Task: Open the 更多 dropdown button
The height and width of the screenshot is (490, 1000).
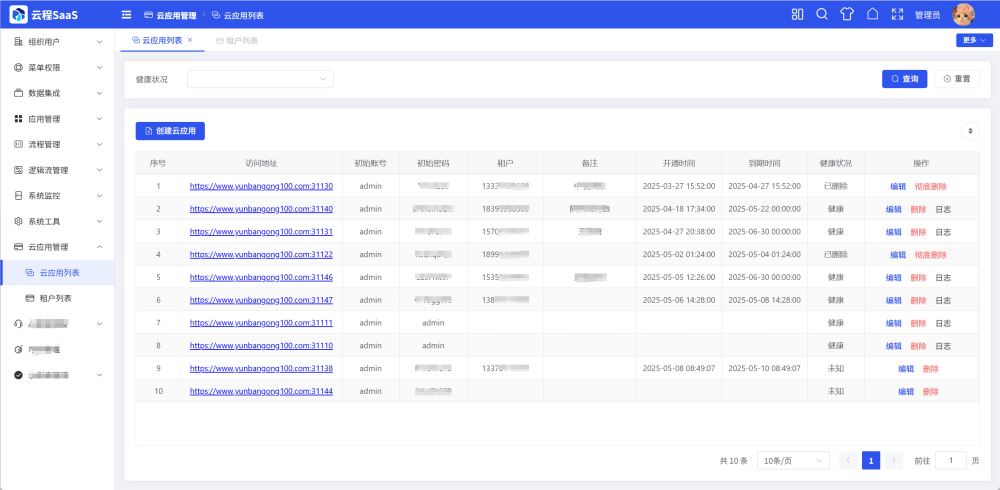Action: click(974, 40)
